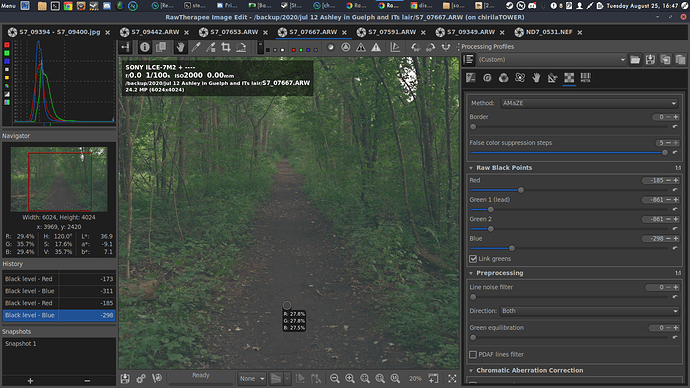Collapse the Raw Black Points section
Viewport: 690px width, 388px height.
(x=471, y=168)
